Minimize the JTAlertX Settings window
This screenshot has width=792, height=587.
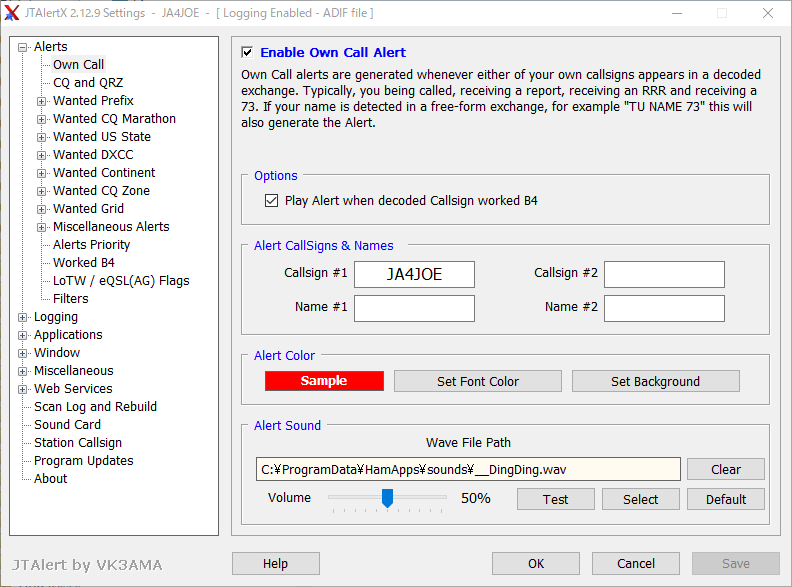coord(677,13)
